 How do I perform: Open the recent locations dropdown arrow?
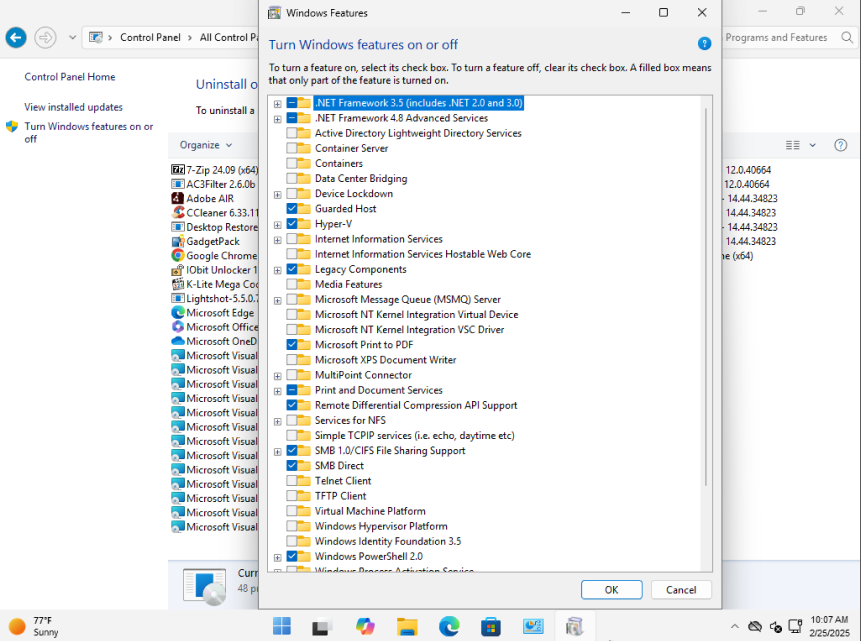[x=72, y=38]
